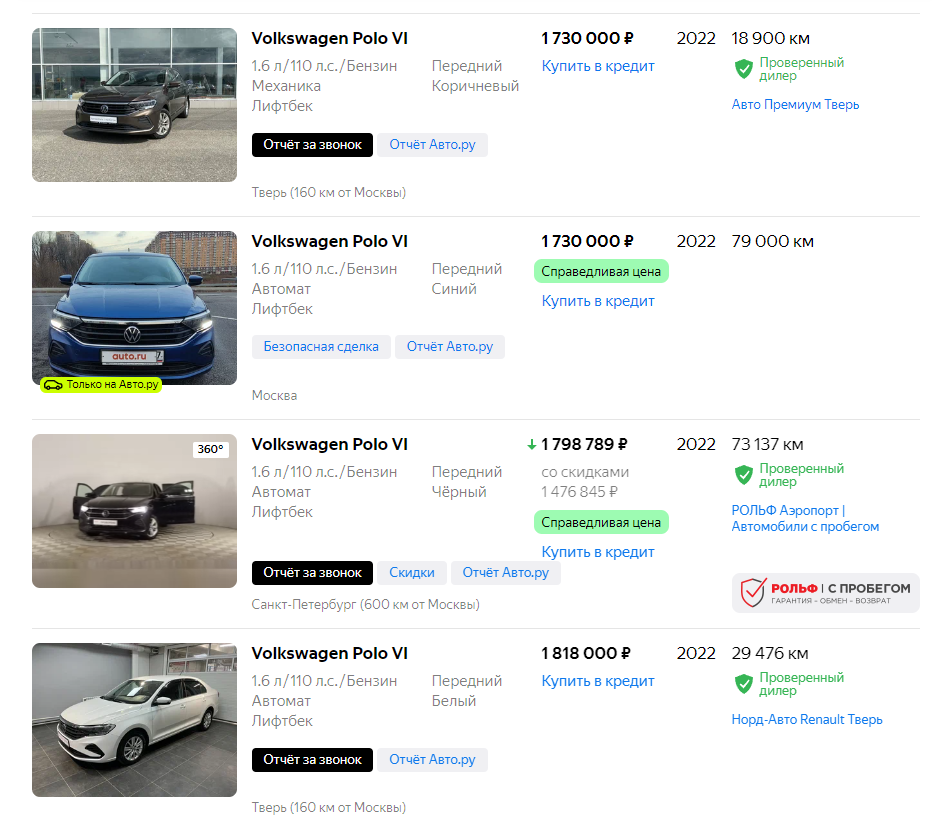Click the verified dealer shield on the Норд-Авто listing
The width and height of the screenshot is (932, 816).
743,684
